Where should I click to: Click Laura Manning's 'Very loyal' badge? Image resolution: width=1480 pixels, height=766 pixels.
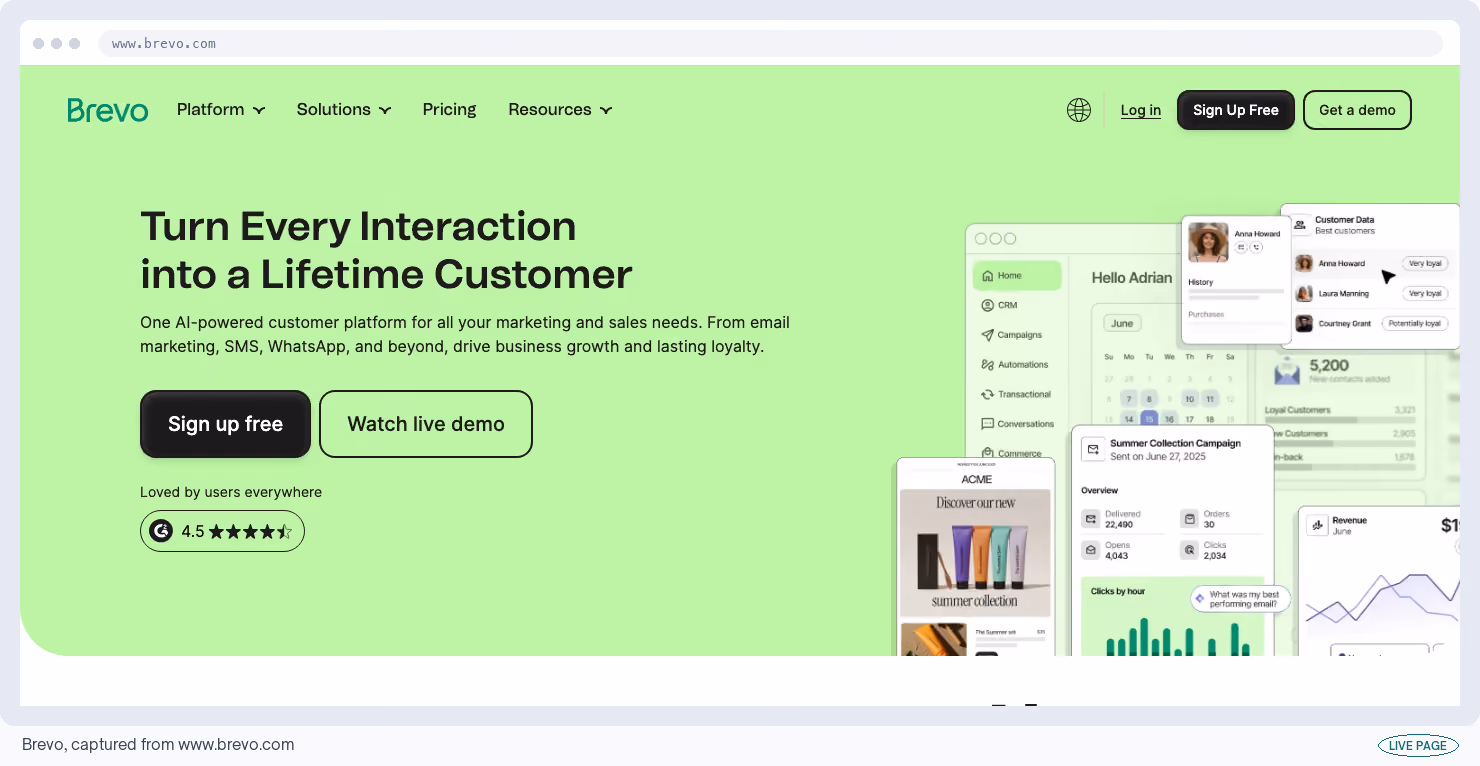[1425, 294]
